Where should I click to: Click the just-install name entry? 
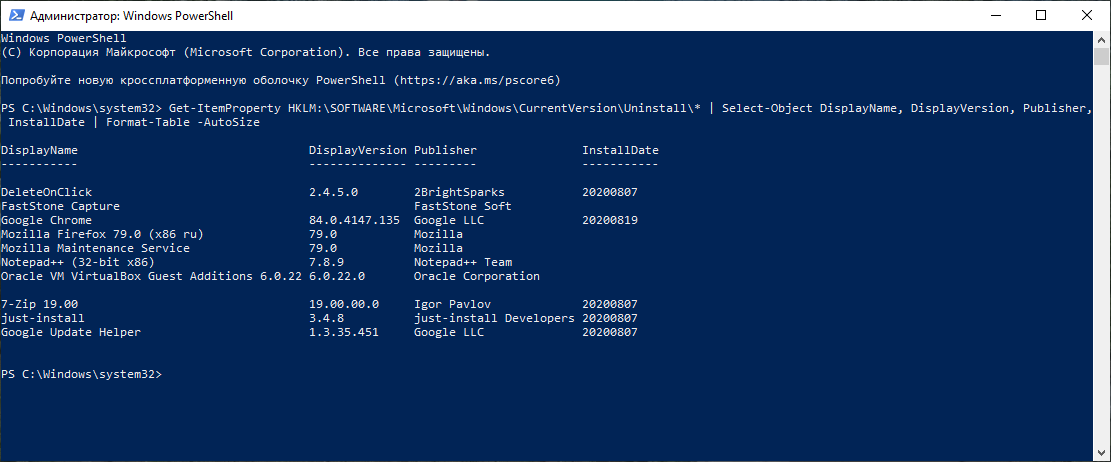(x=43, y=318)
